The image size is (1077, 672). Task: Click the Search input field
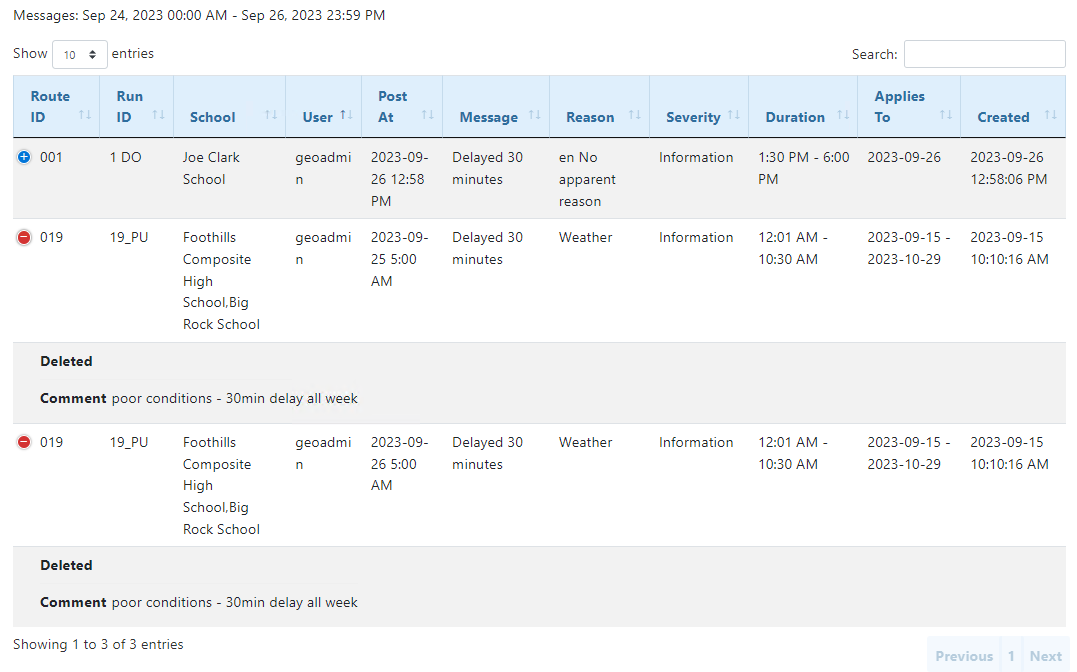984,55
